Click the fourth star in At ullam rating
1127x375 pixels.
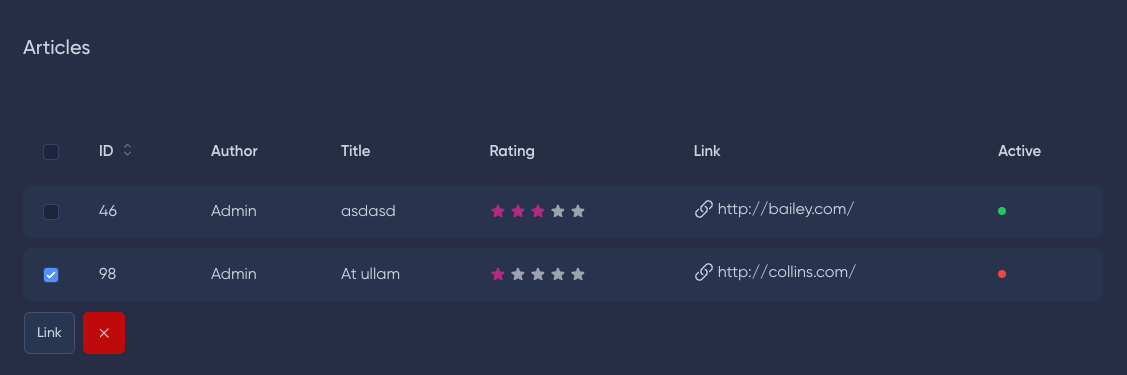point(558,274)
